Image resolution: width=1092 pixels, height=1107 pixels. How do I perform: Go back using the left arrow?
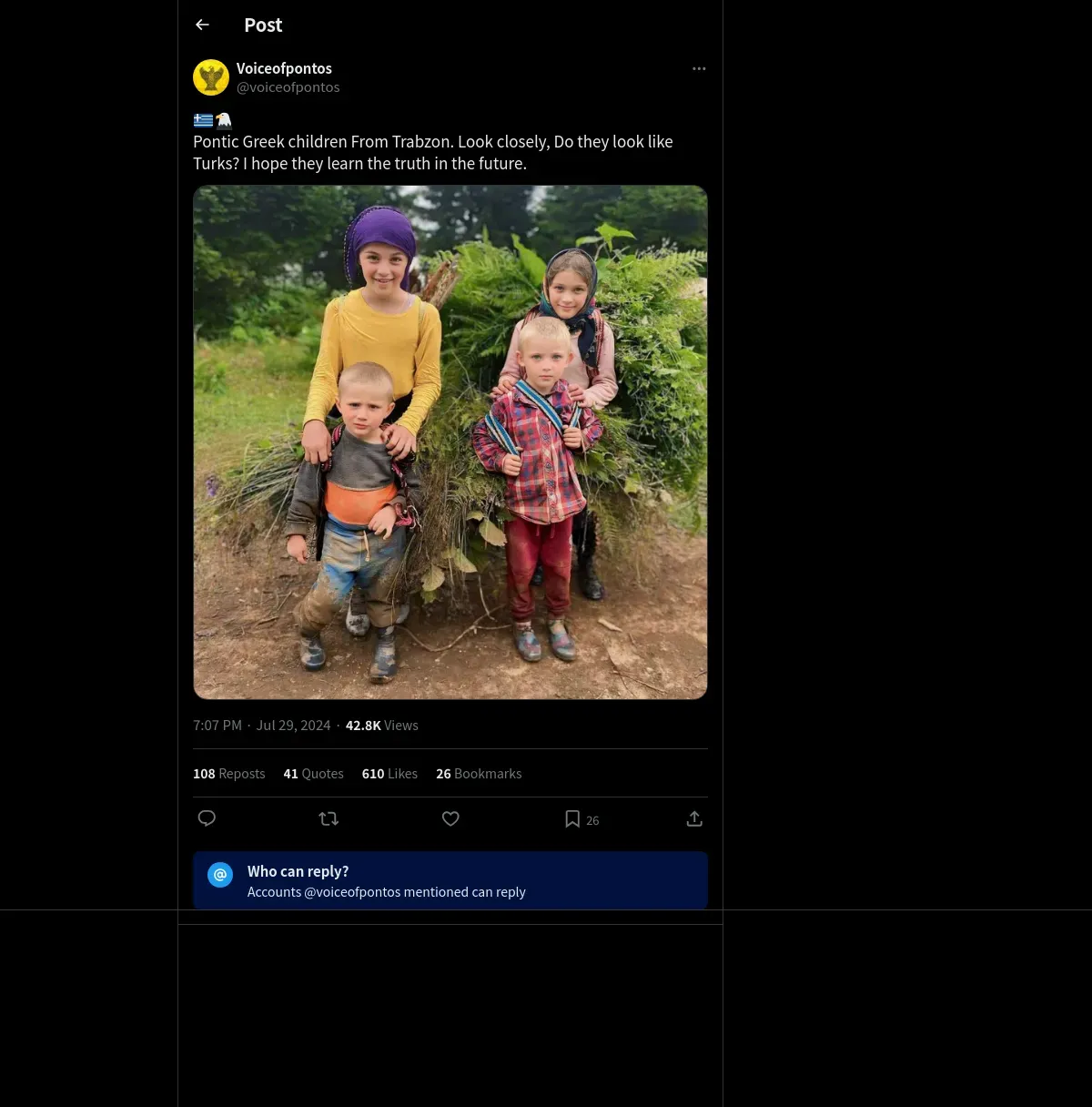click(x=202, y=25)
